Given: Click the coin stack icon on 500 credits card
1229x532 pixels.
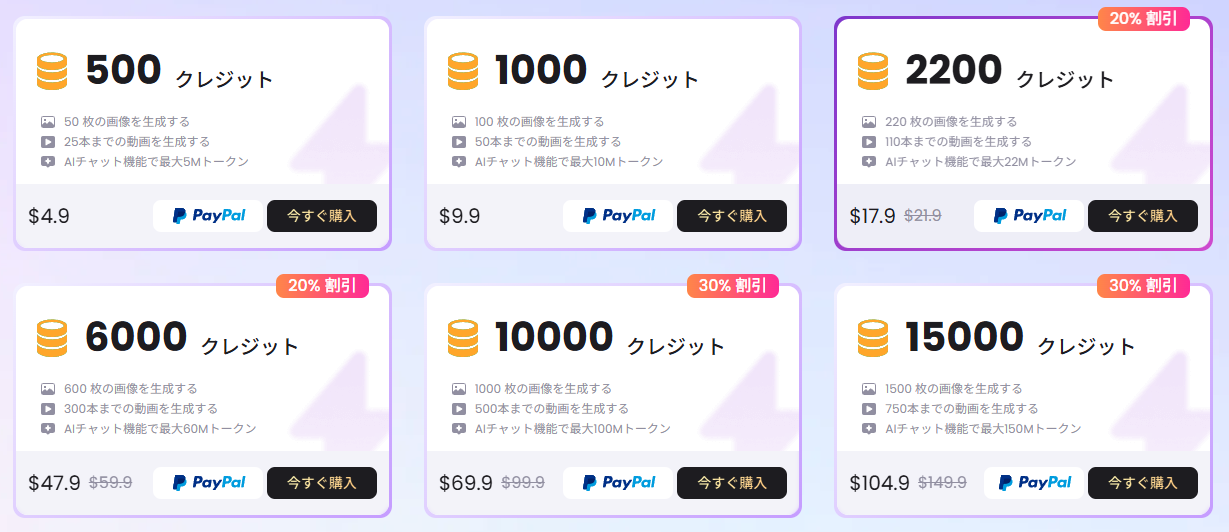Looking at the screenshot, I should pyautogui.click(x=52, y=72).
